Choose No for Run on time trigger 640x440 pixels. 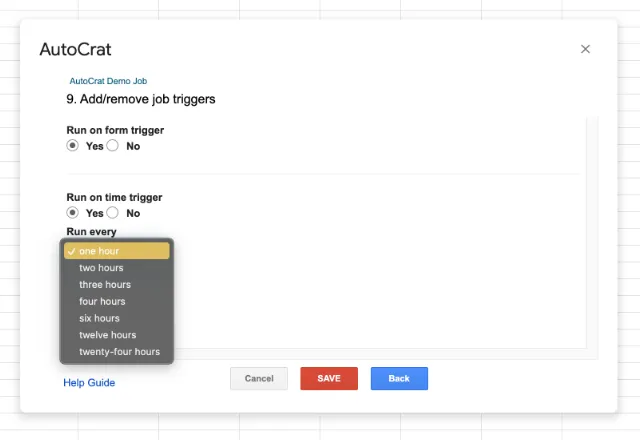(113, 213)
